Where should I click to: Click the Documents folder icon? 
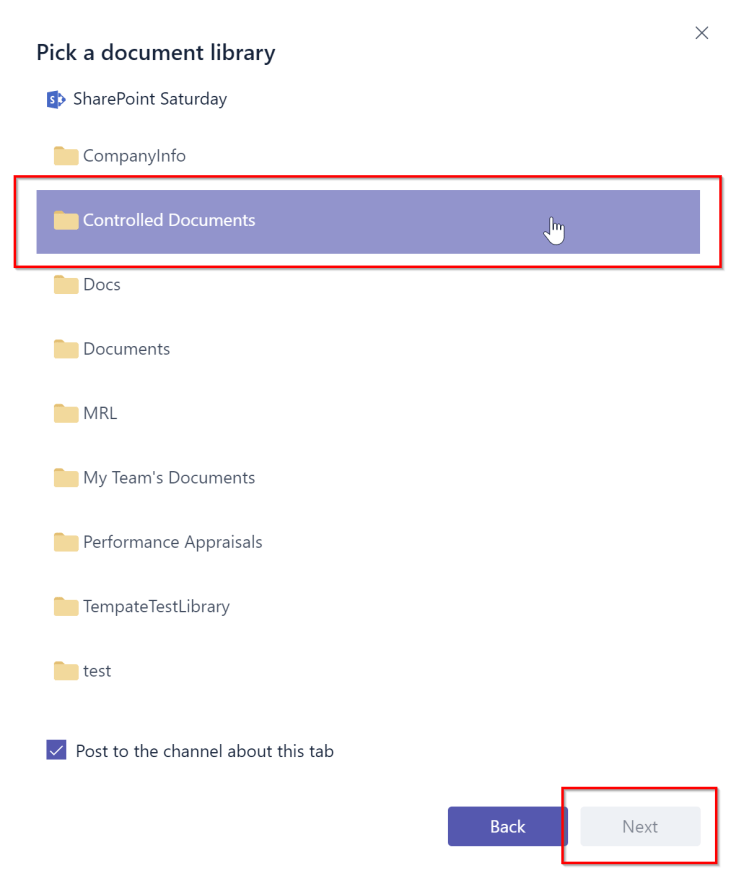pos(66,349)
